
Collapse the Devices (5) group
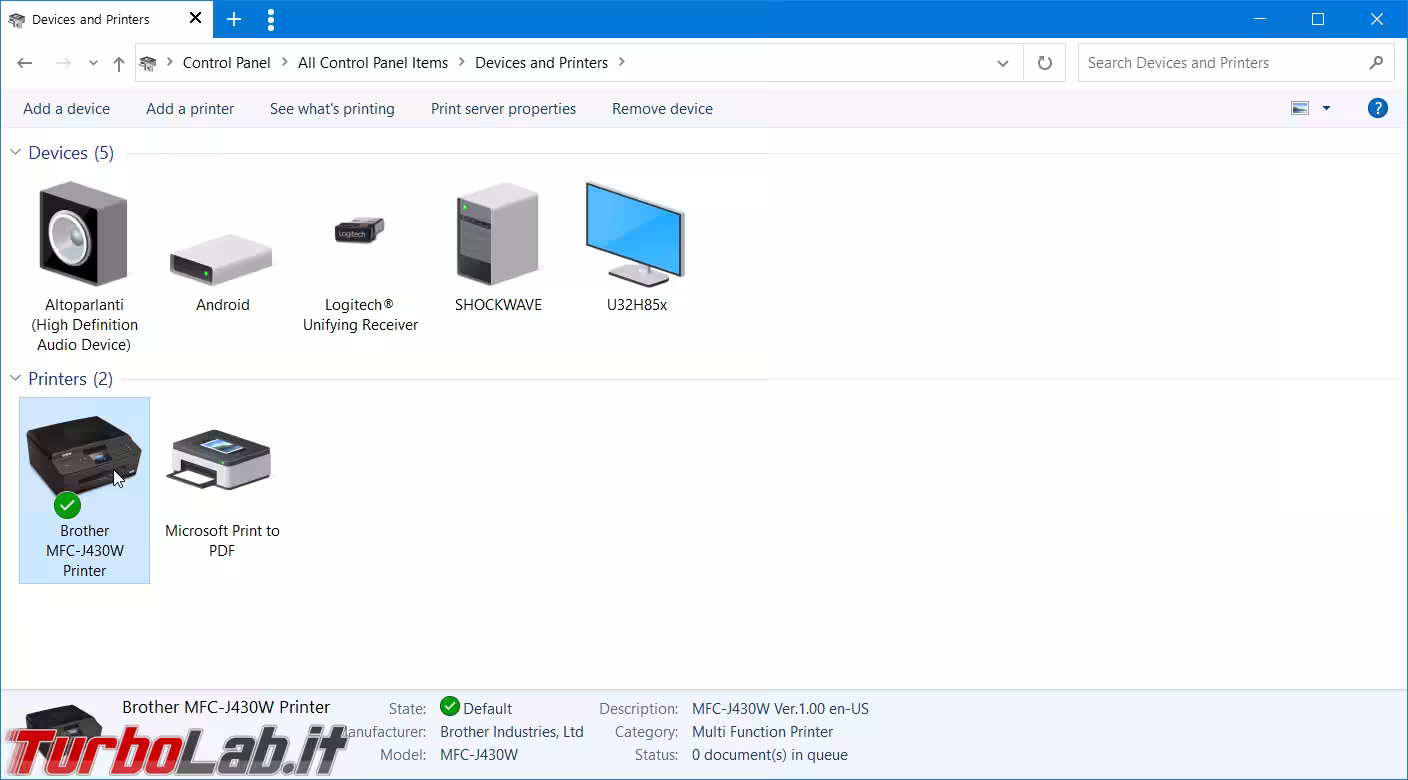[16, 153]
